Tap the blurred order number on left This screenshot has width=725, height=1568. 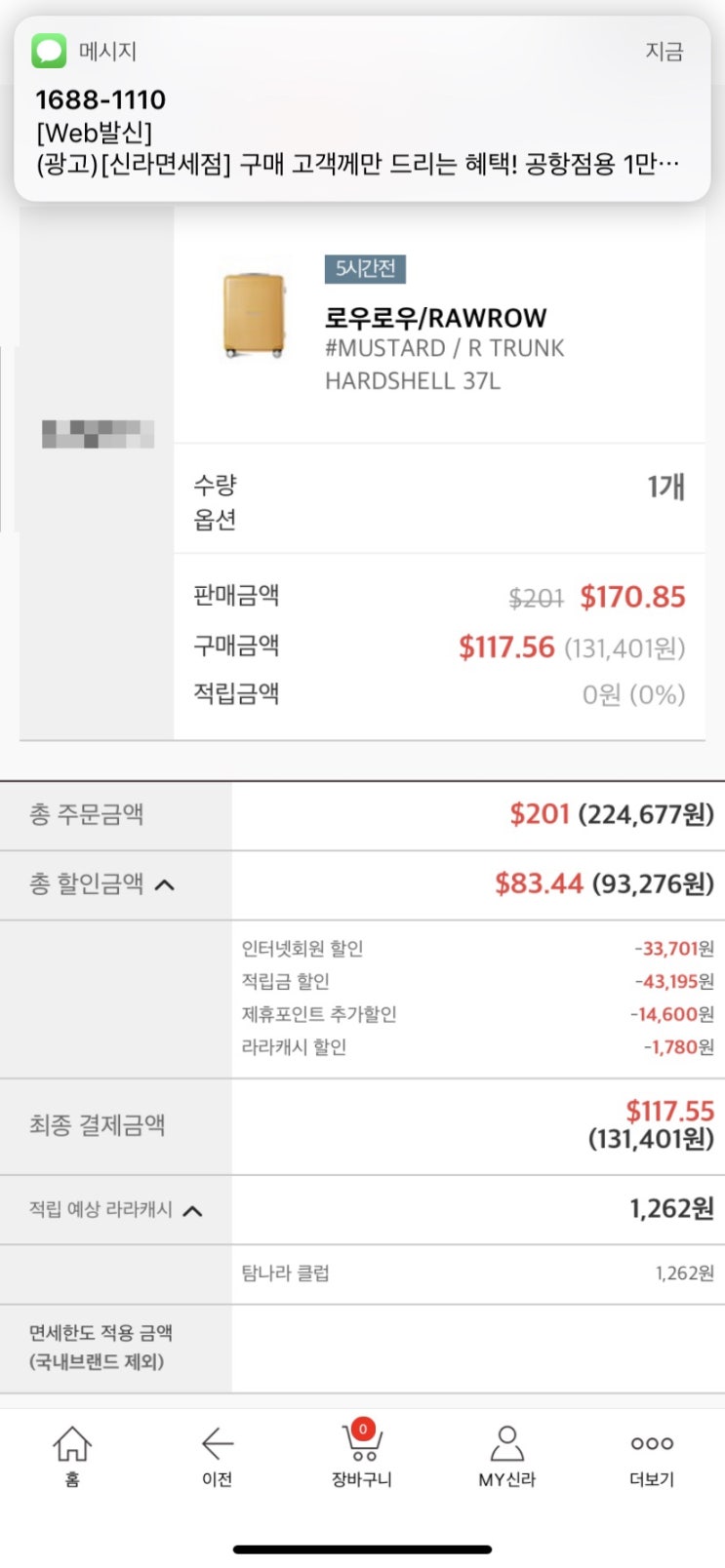tap(98, 434)
